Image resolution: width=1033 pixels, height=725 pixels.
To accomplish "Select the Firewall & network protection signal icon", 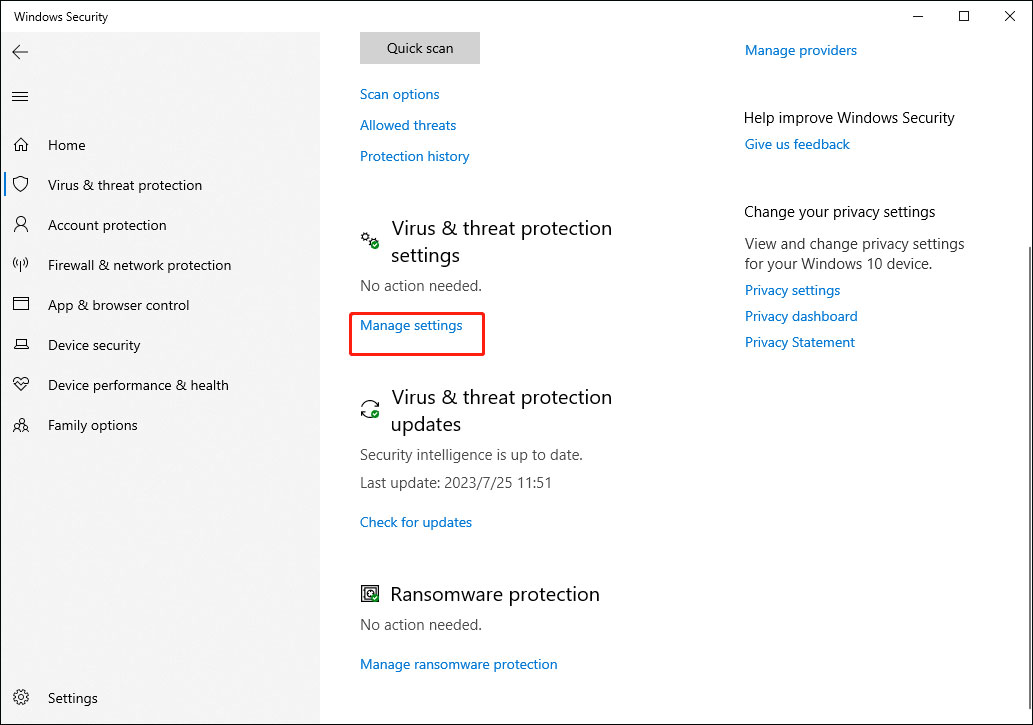I will pyautogui.click(x=21, y=265).
